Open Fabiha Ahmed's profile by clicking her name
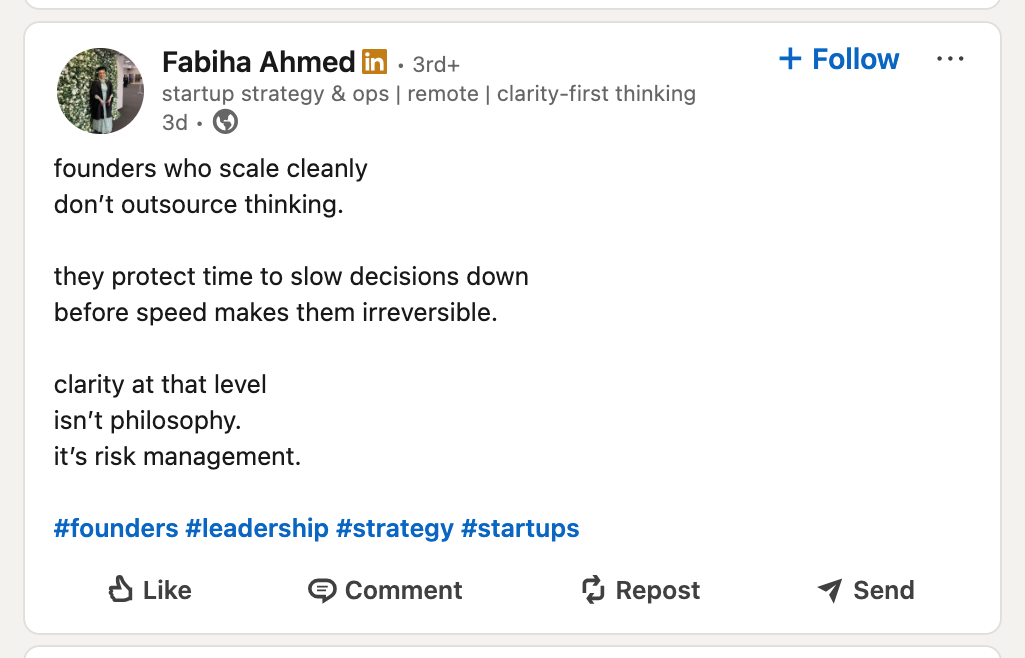The height and width of the screenshot is (658, 1025). [257, 61]
